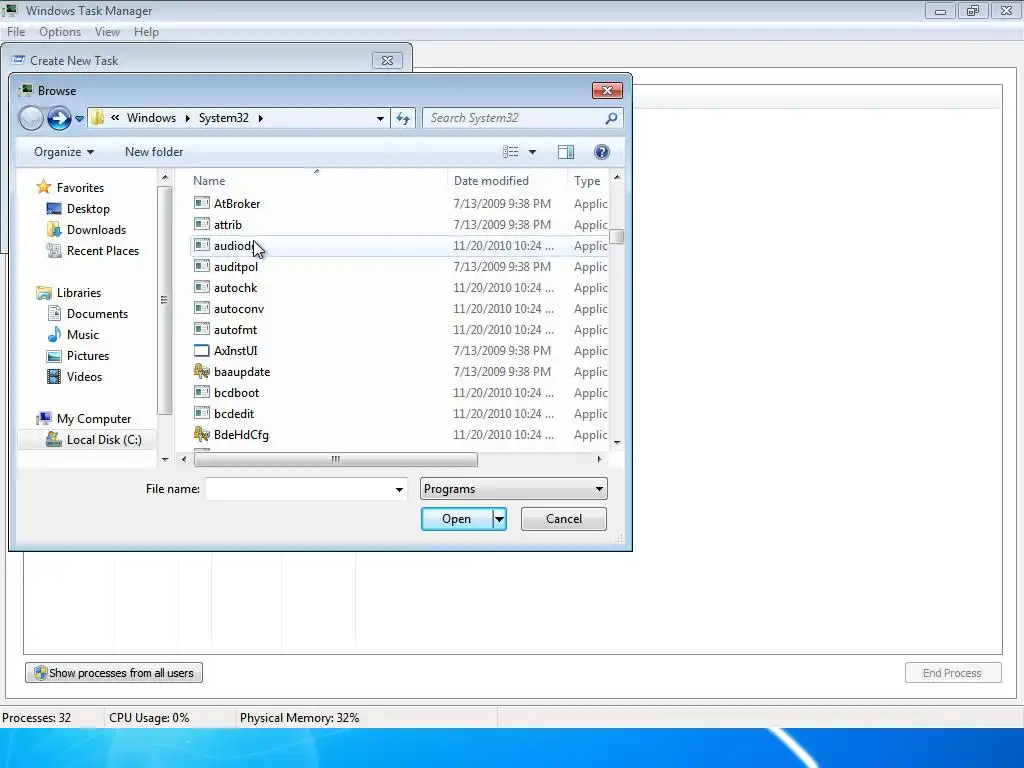Click End Process in Task Manager
The height and width of the screenshot is (768, 1024).
tap(953, 673)
